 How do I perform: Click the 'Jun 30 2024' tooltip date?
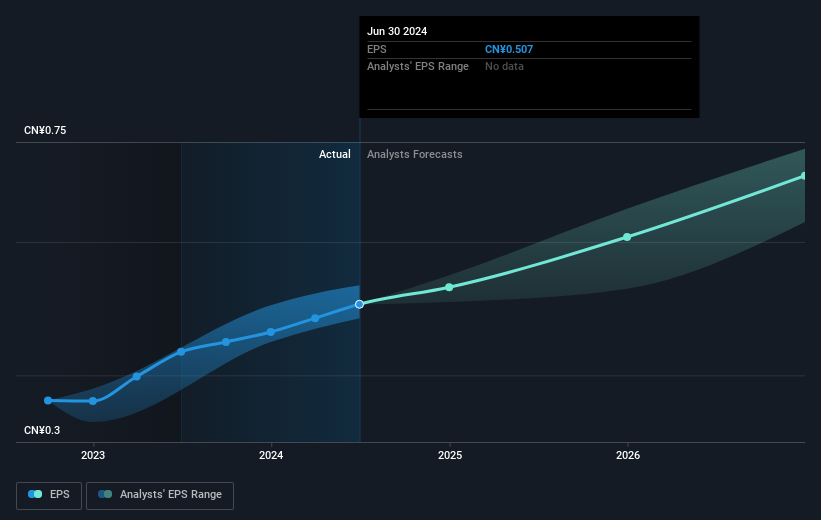pyautogui.click(x=397, y=31)
